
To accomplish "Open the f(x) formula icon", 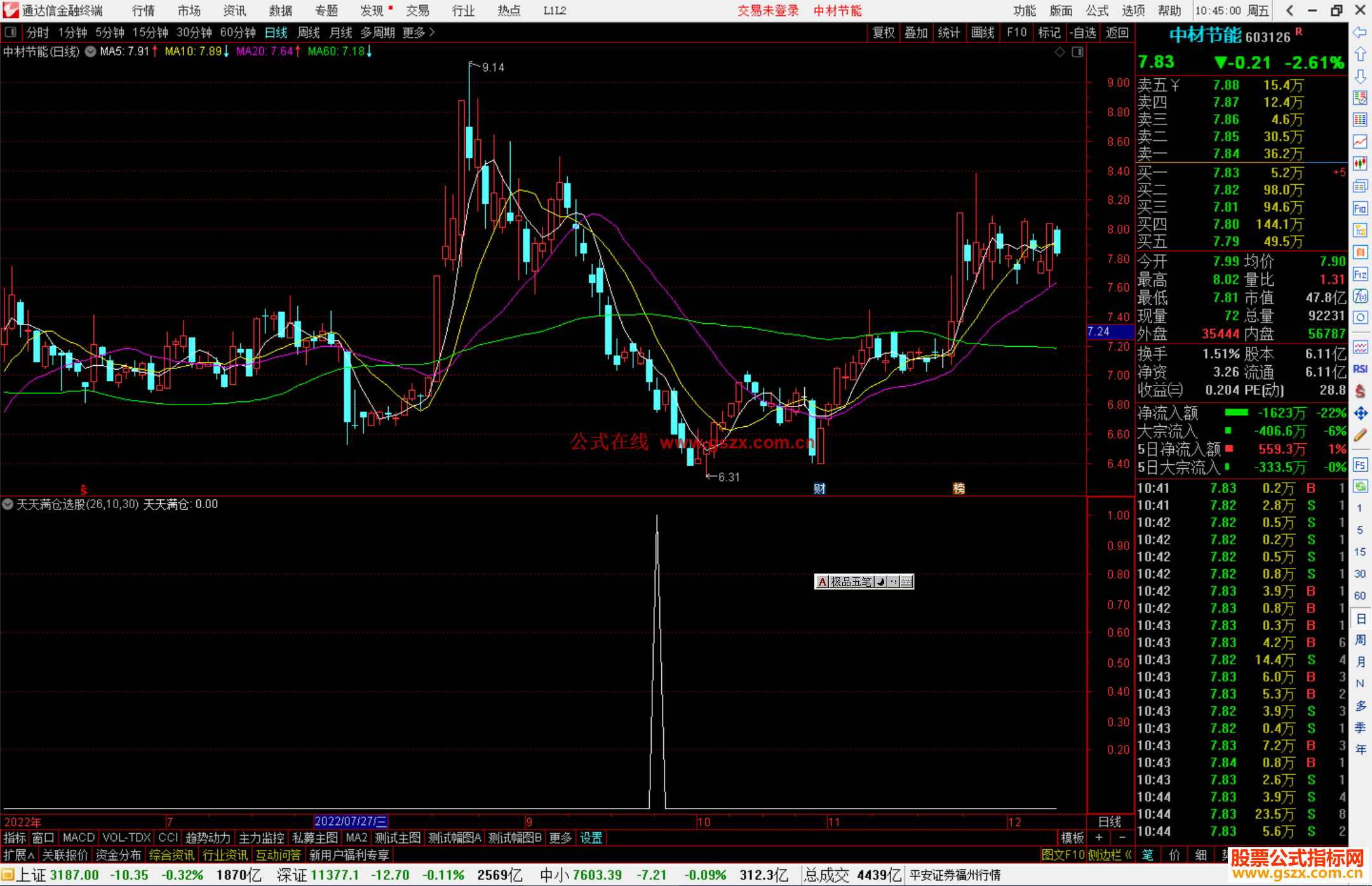I will point(1360,297).
